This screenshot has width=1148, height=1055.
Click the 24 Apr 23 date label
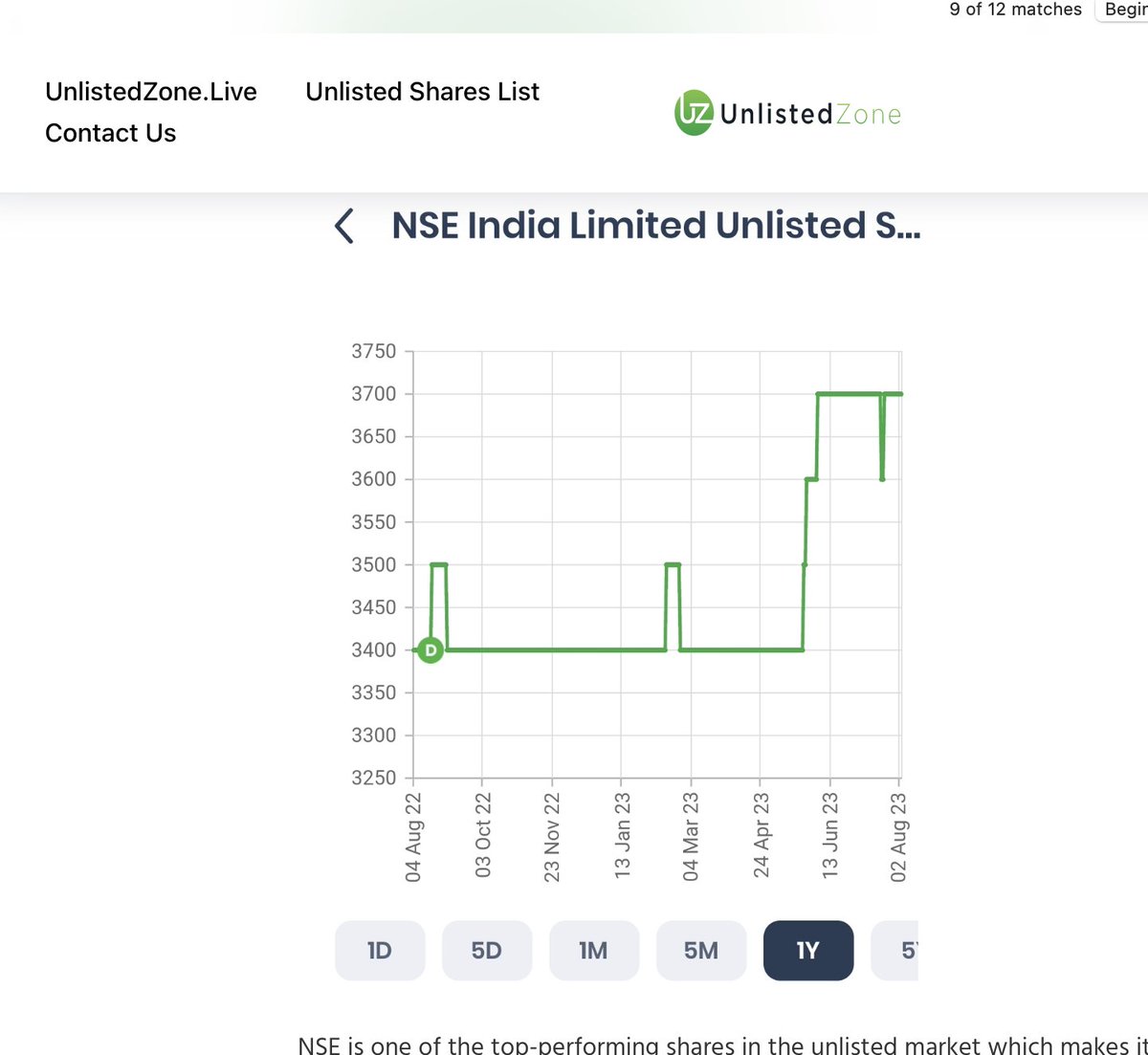[x=761, y=835]
